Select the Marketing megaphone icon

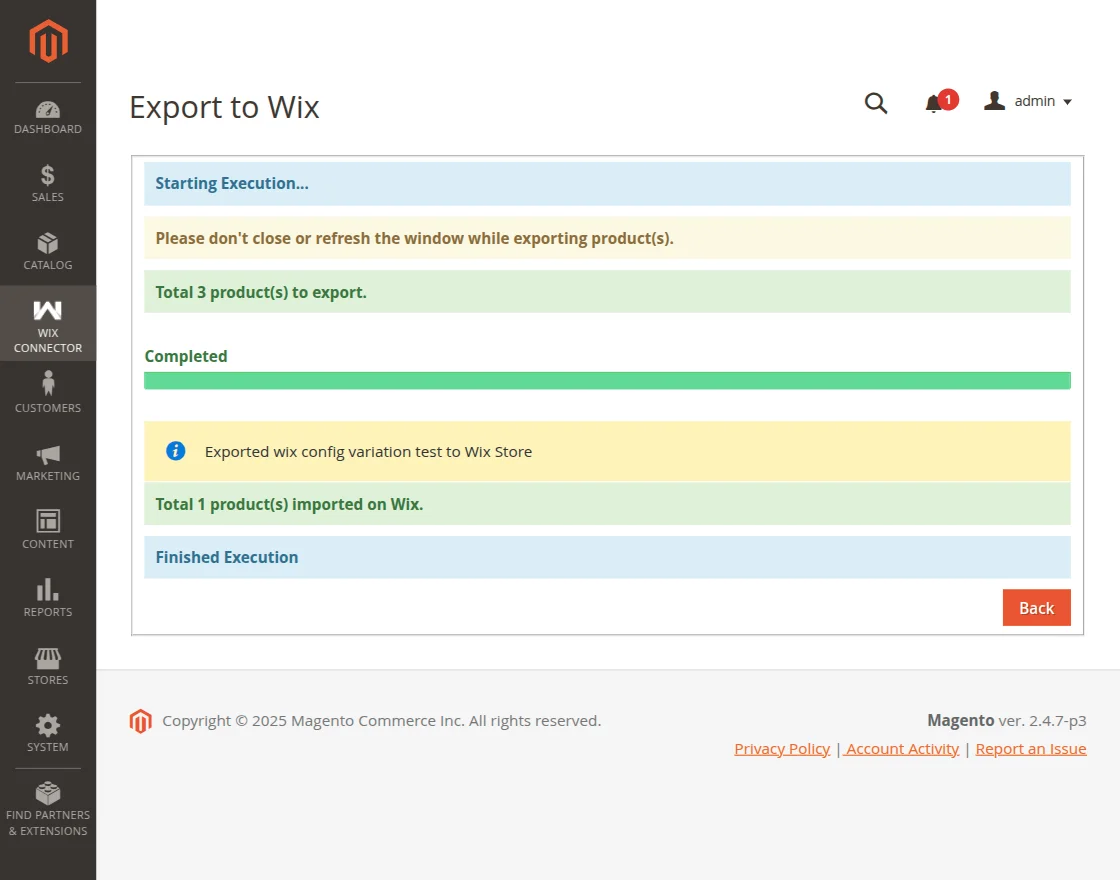click(x=47, y=458)
